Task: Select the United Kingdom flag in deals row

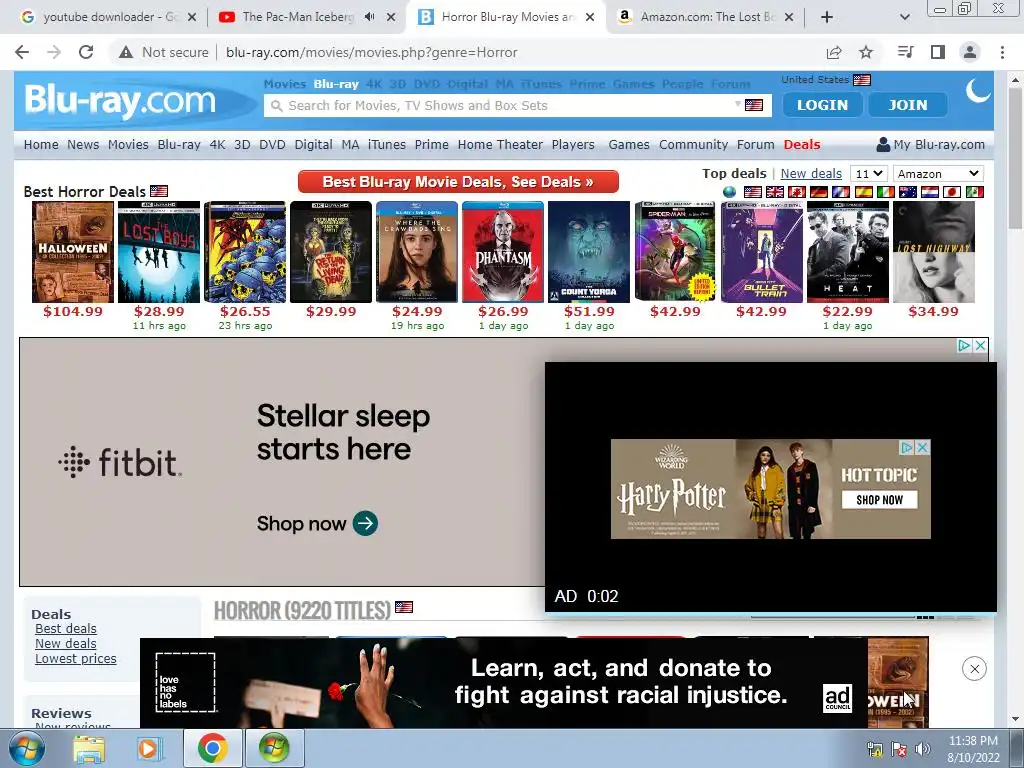Action: click(775, 191)
